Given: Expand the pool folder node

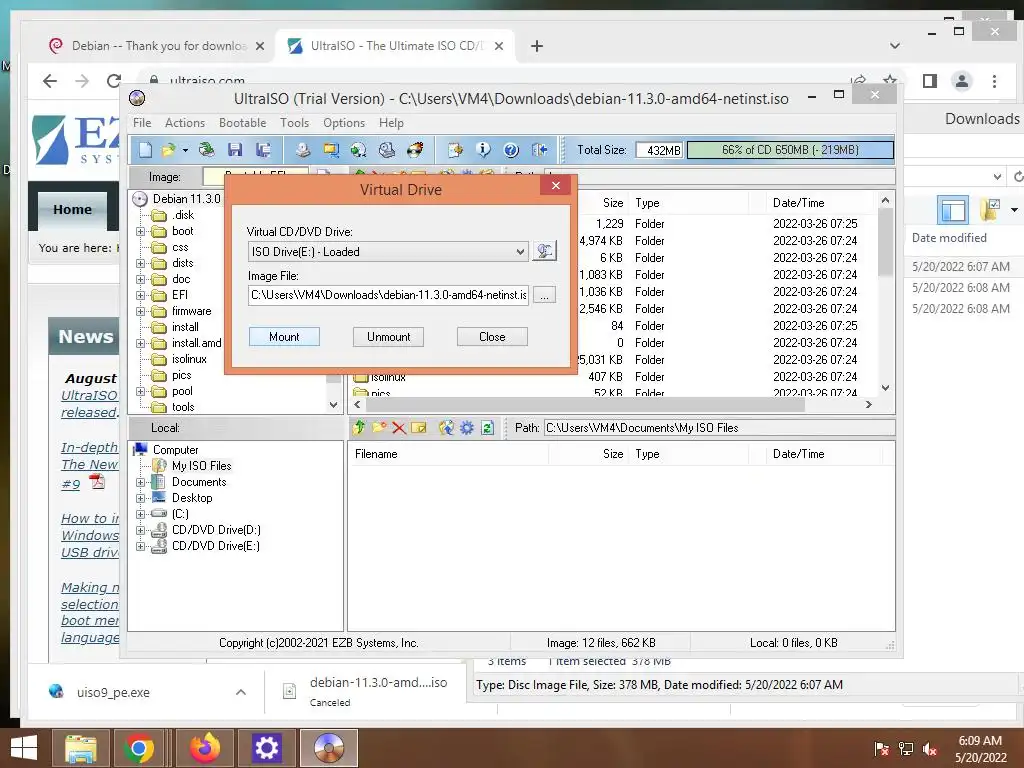Looking at the screenshot, I should coord(140,392).
